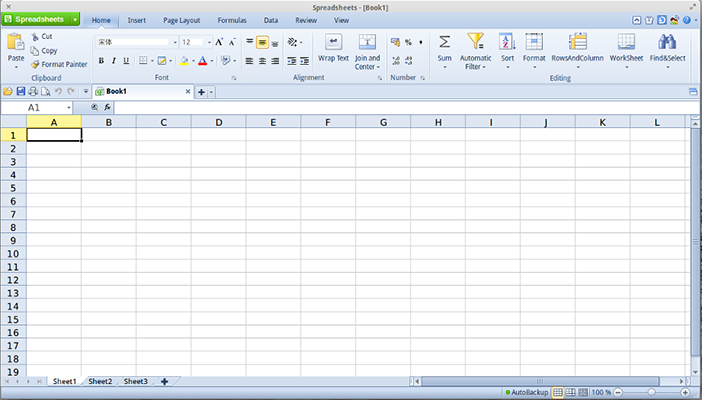702x400 pixels.
Task: Switch to the View tab
Action: (341, 21)
